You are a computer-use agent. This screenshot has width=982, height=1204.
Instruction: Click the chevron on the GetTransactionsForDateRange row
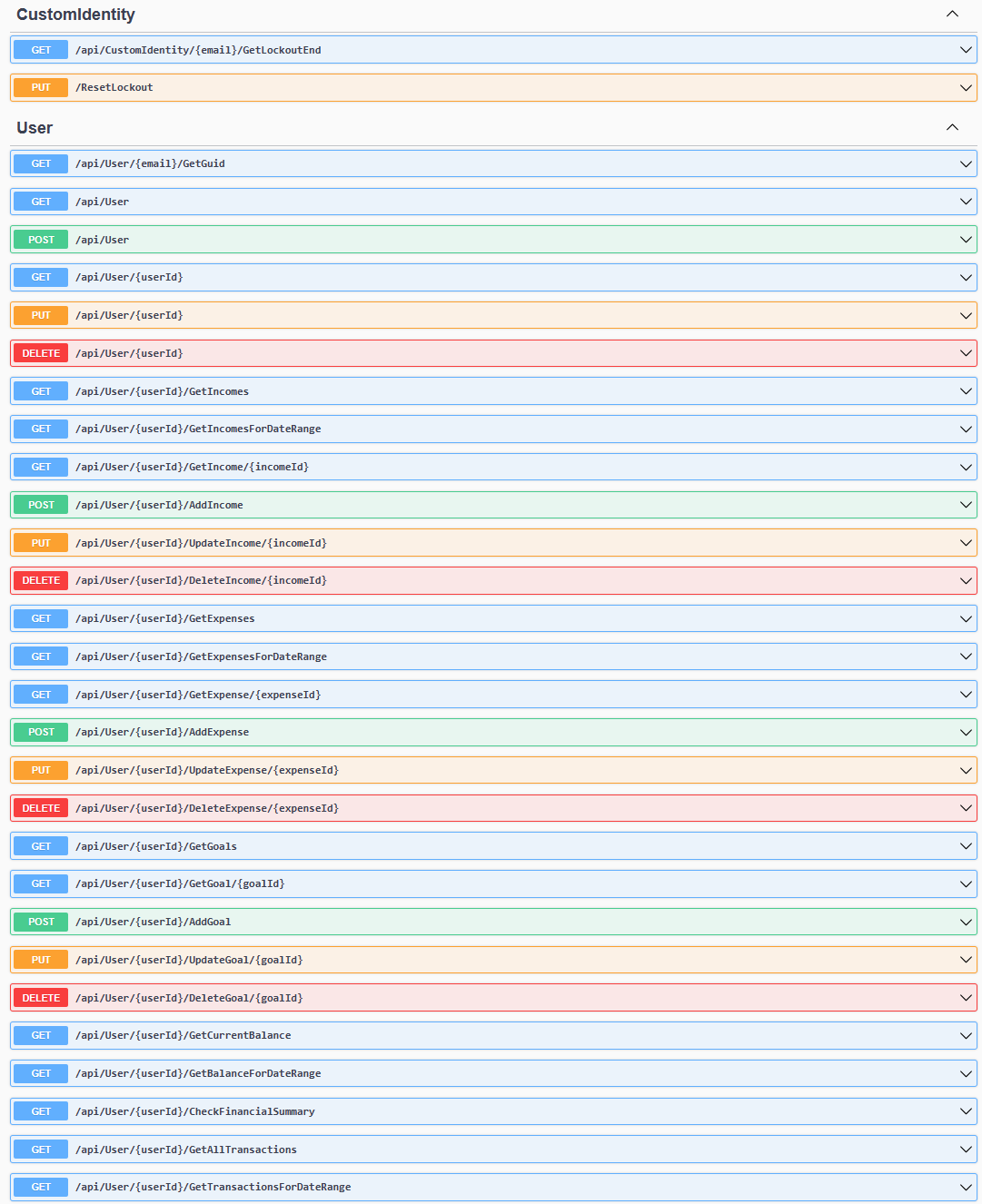coord(966,1187)
